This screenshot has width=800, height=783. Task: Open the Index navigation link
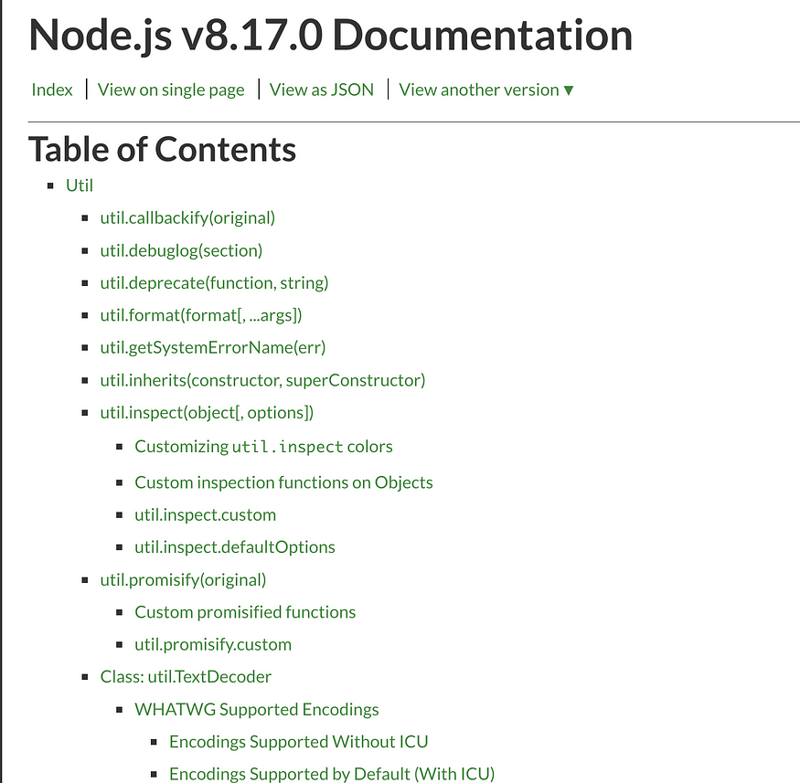click(50, 89)
